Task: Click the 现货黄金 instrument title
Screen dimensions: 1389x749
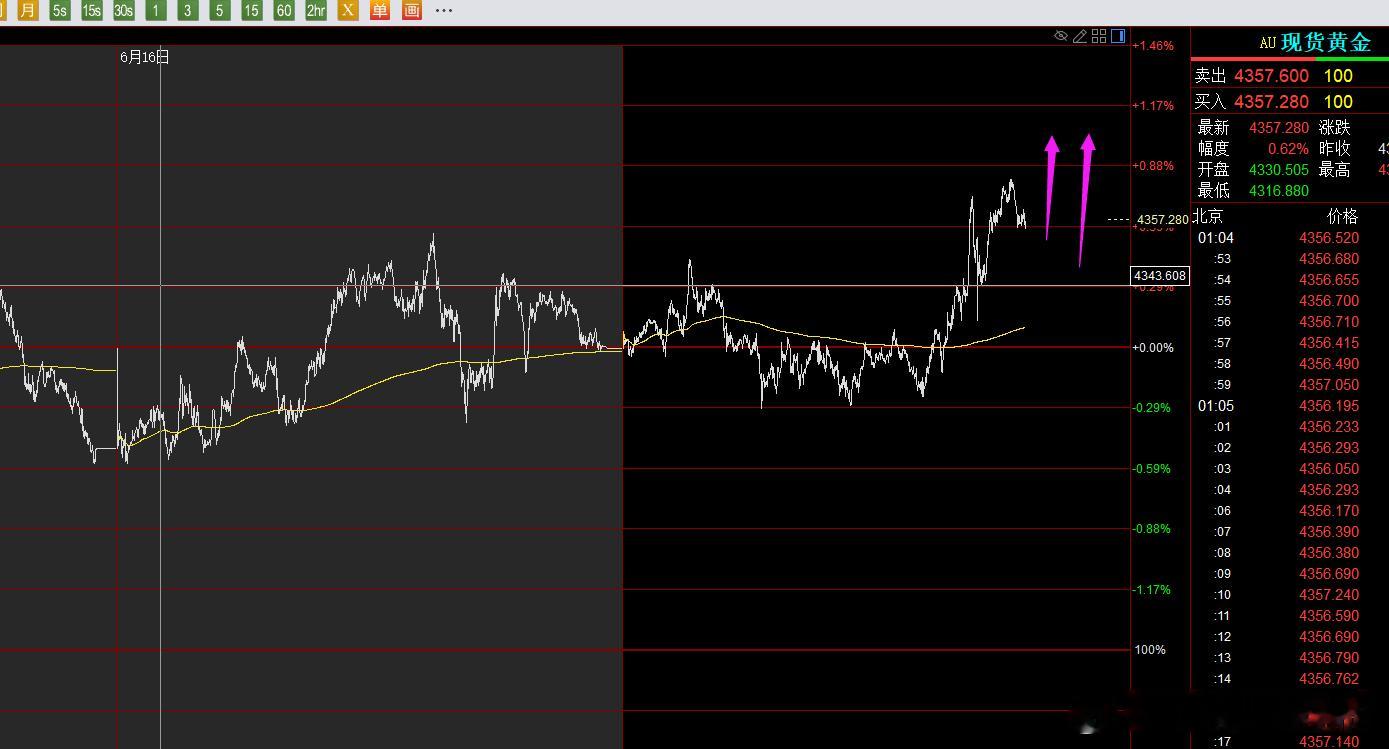Action: click(x=1327, y=42)
